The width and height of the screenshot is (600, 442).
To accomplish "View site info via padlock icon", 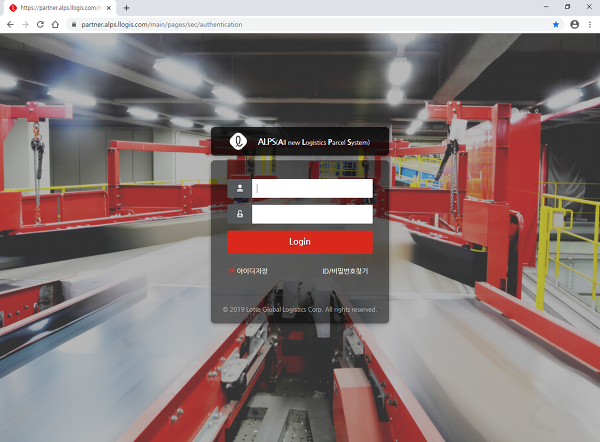I will (x=74, y=24).
